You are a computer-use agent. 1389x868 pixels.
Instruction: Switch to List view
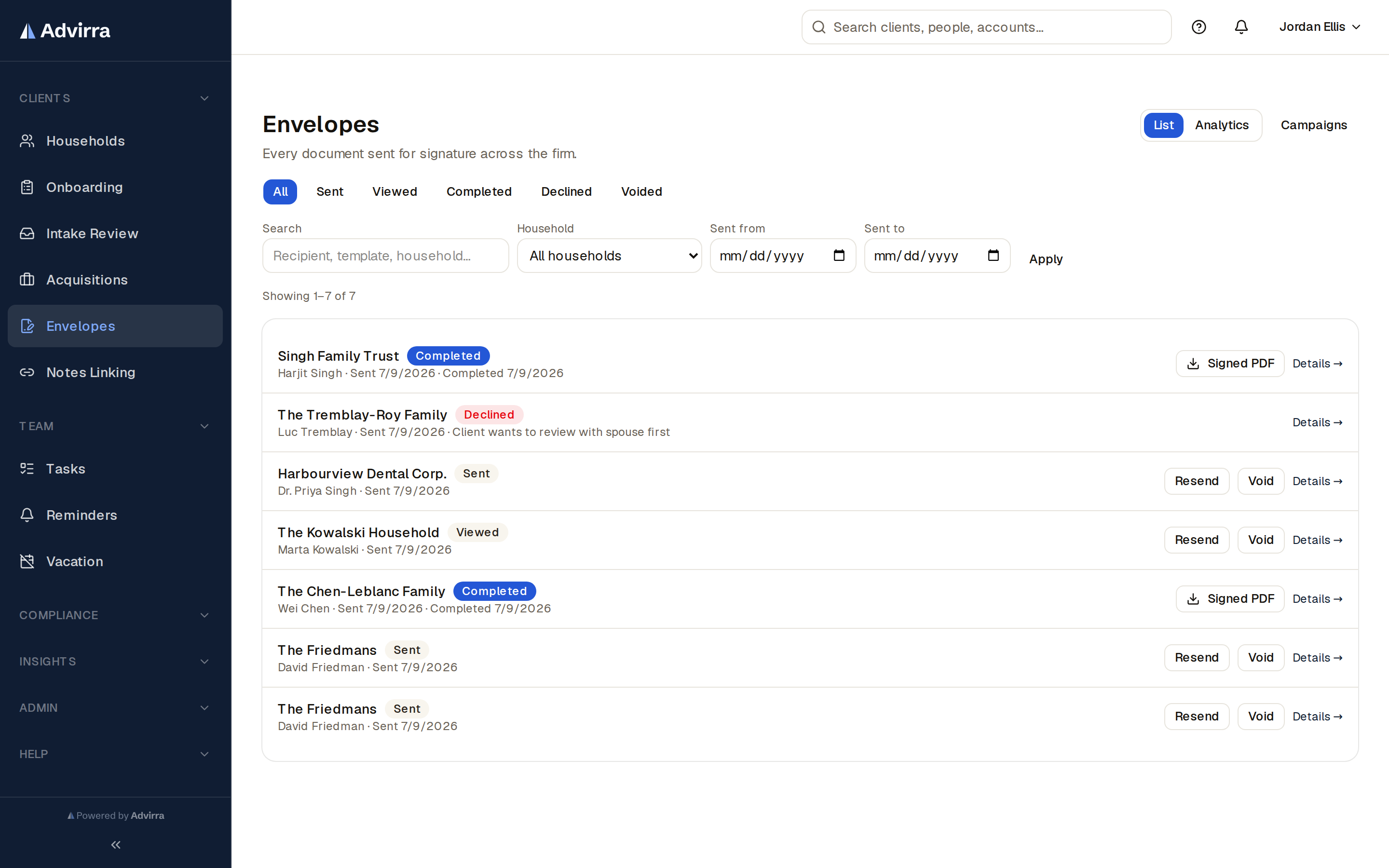point(1163,125)
